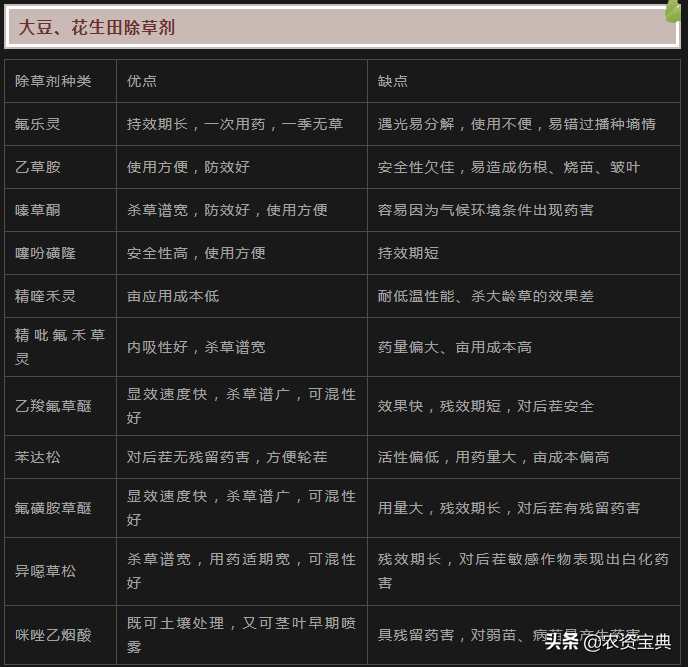This screenshot has height=667, width=688.
Task: Select the 噻草酮 name cell
Action: pos(38,210)
